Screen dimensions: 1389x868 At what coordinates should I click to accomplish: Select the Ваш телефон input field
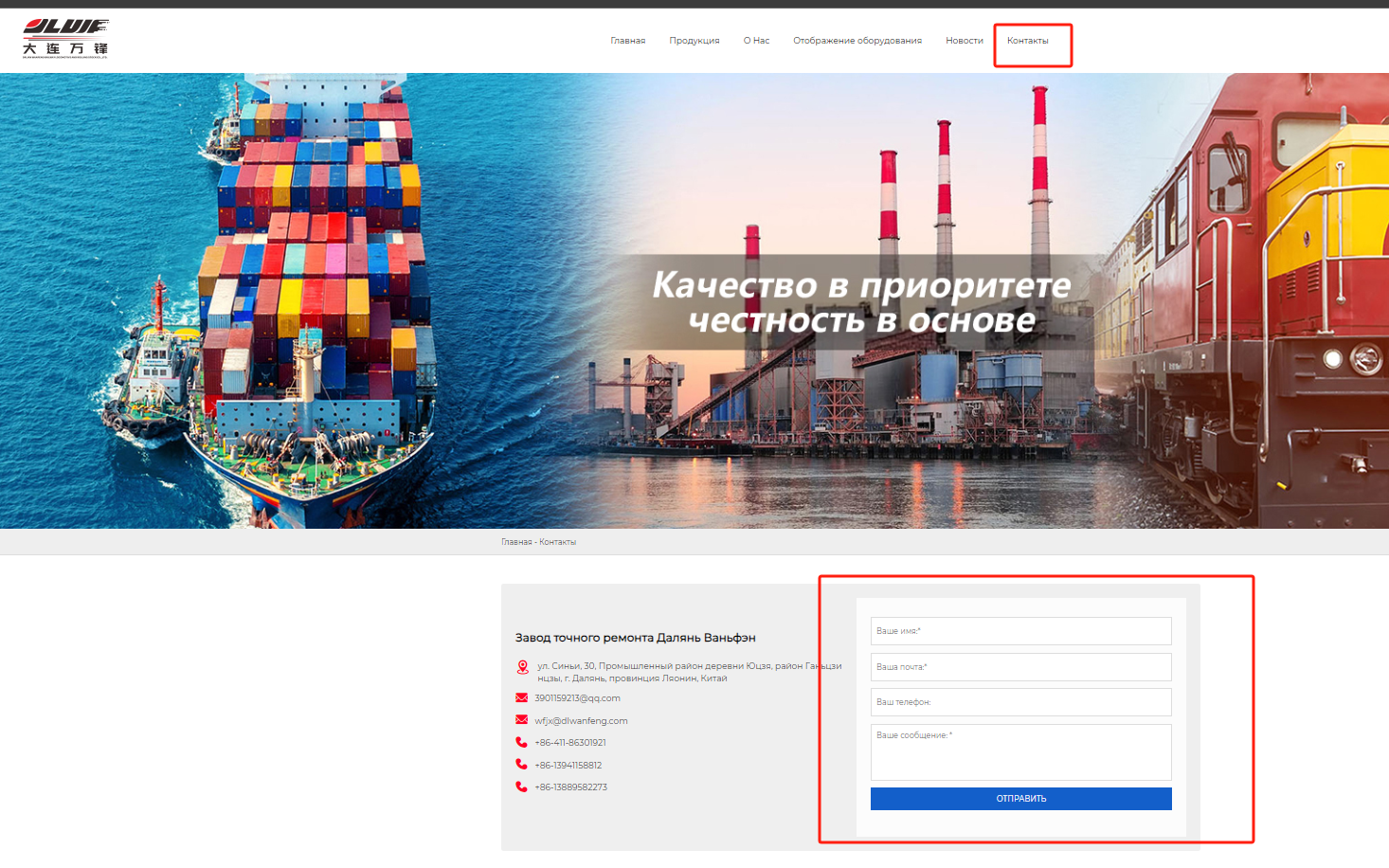1020,702
